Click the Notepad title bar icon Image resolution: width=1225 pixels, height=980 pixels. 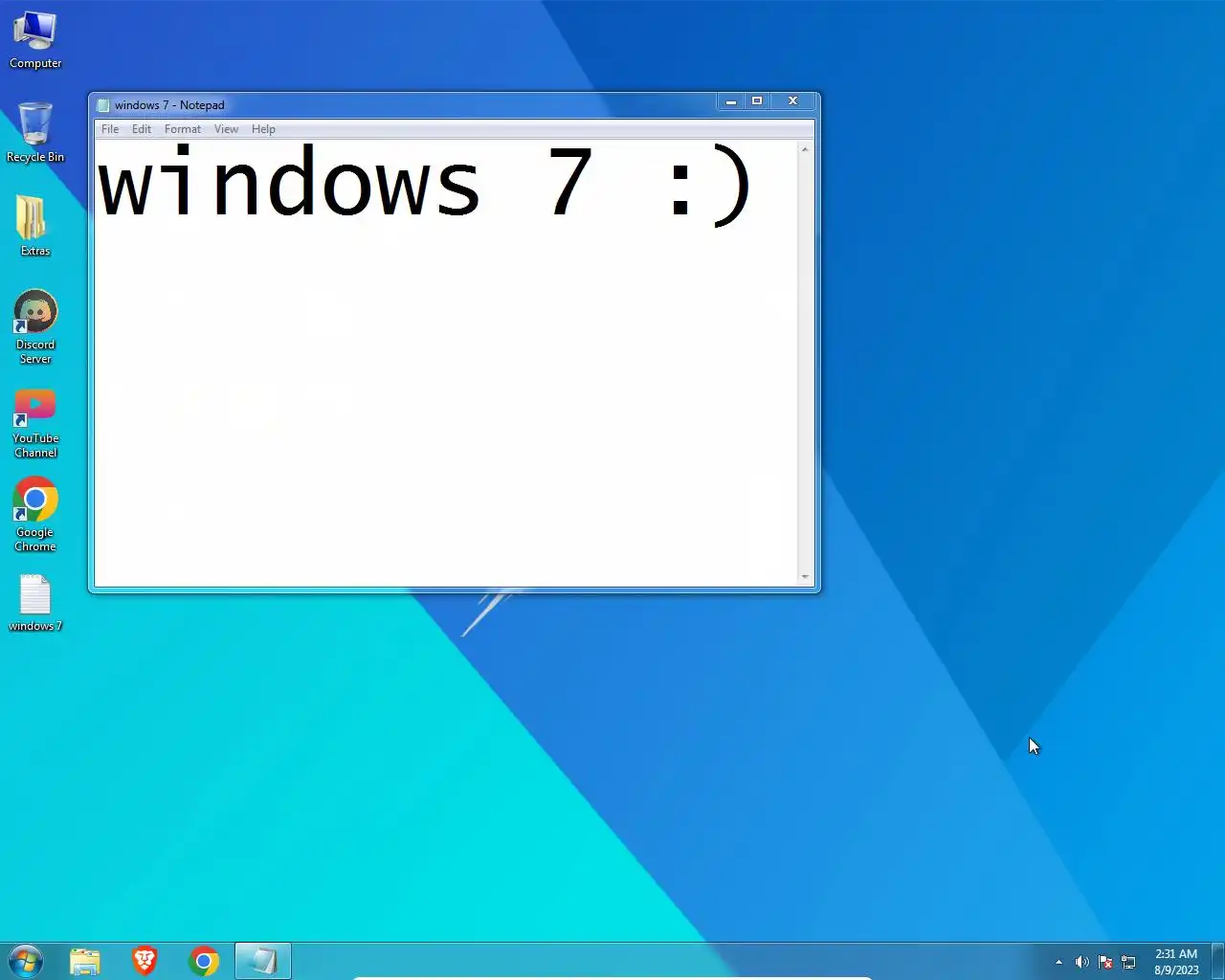point(103,105)
